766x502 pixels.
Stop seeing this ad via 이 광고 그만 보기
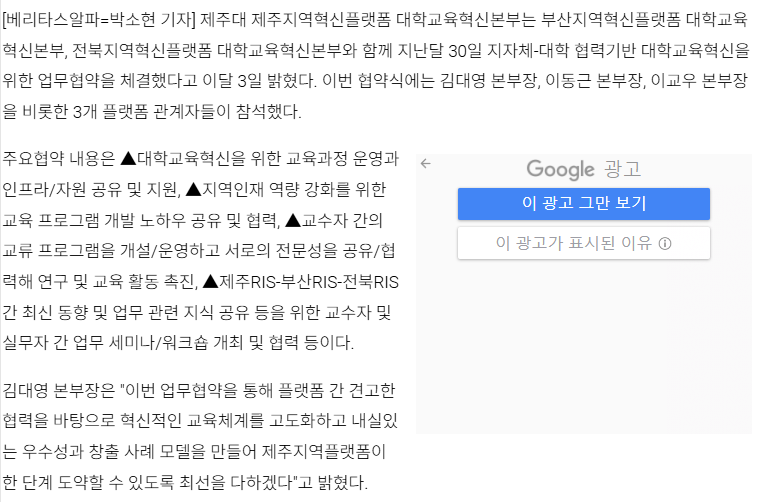[x=584, y=204]
